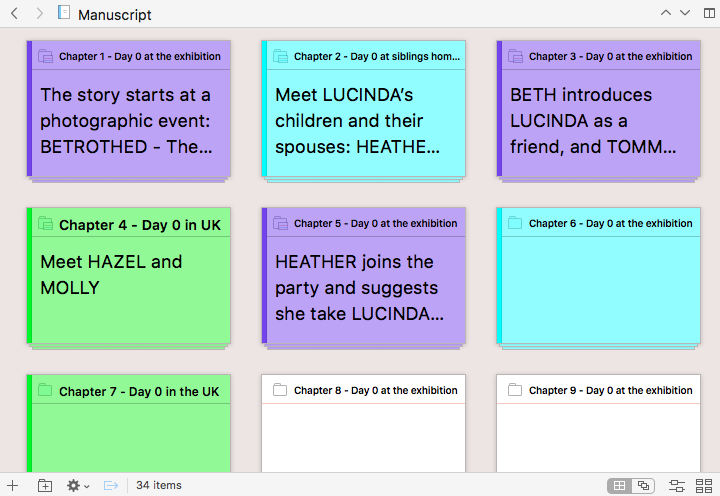Click the Manuscript title in header bar
This screenshot has width=720, height=496.
(x=115, y=15)
